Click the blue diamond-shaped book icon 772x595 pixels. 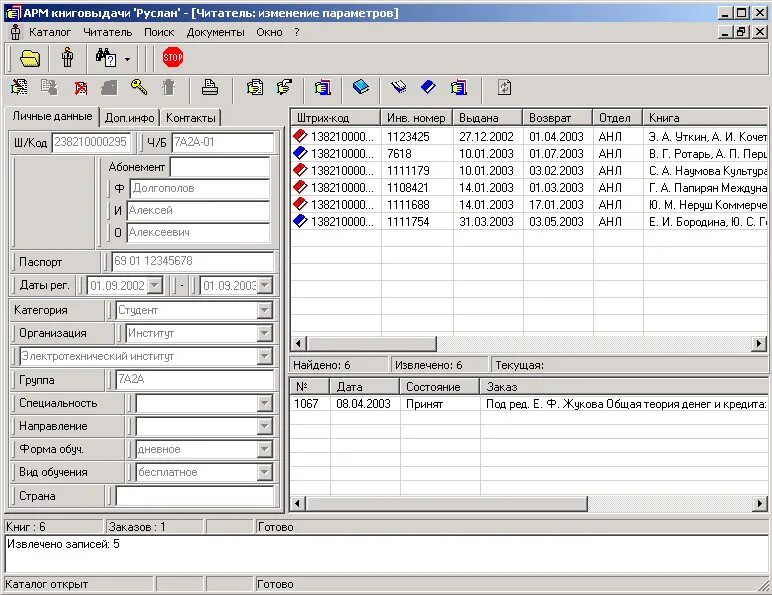tap(428, 87)
